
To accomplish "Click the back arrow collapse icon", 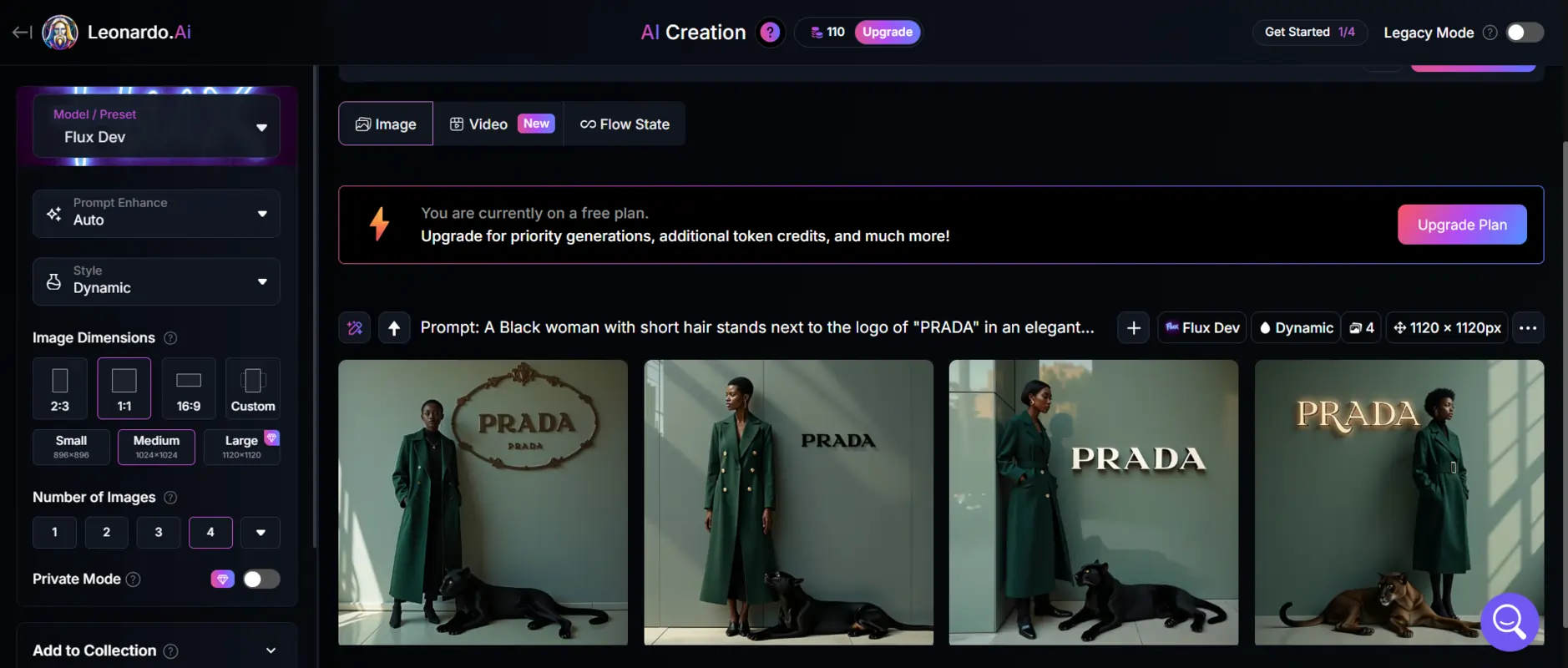I will pyautogui.click(x=22, y=32).
